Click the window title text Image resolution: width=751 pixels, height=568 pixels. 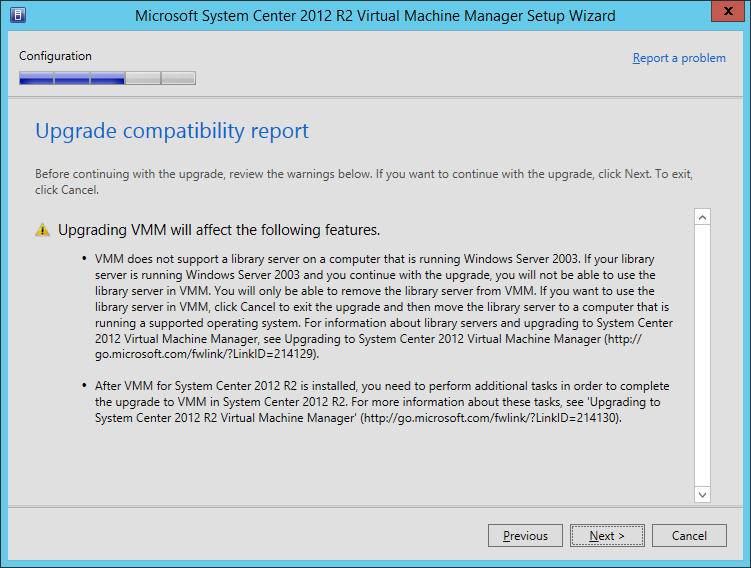pyautogui.click(x=375, y=16)
